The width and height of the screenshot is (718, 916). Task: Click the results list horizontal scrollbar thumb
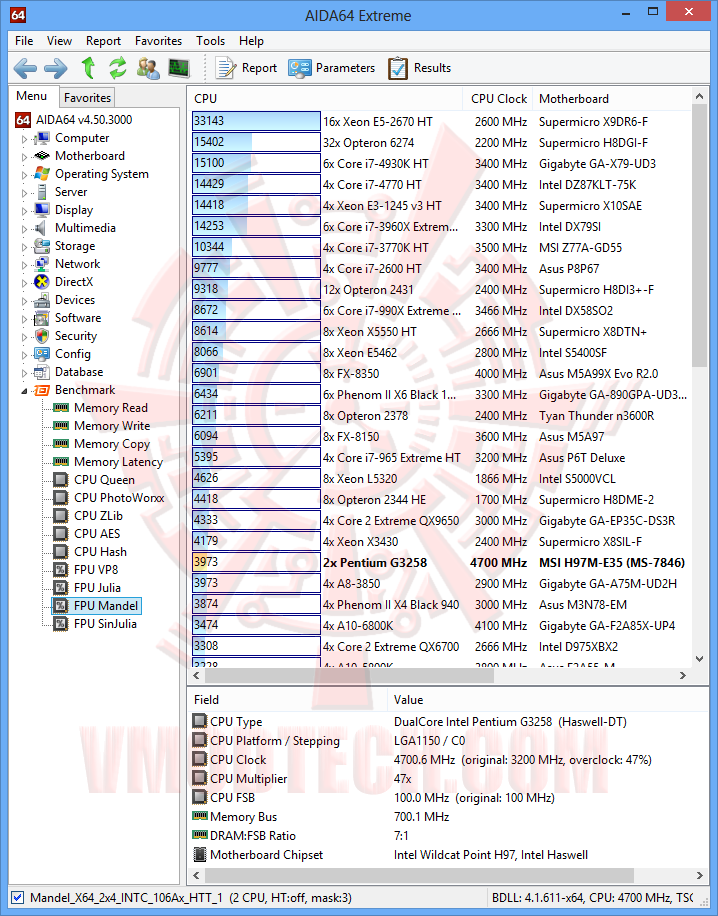(349, 675)
